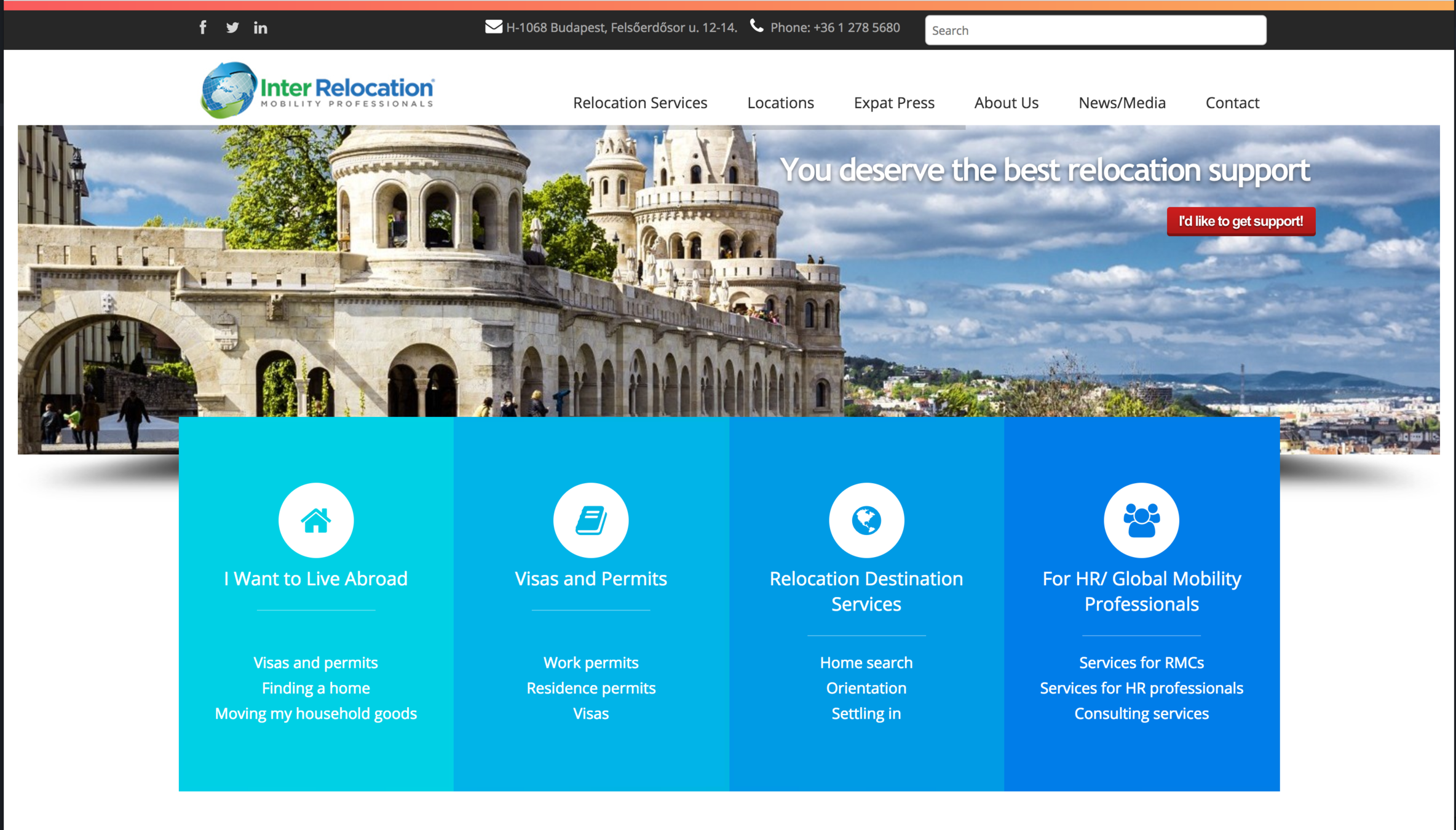The width and height of the screenshot is (1456, 830).
Task: Open Relocation Services menu
Action: pos(640,103)
